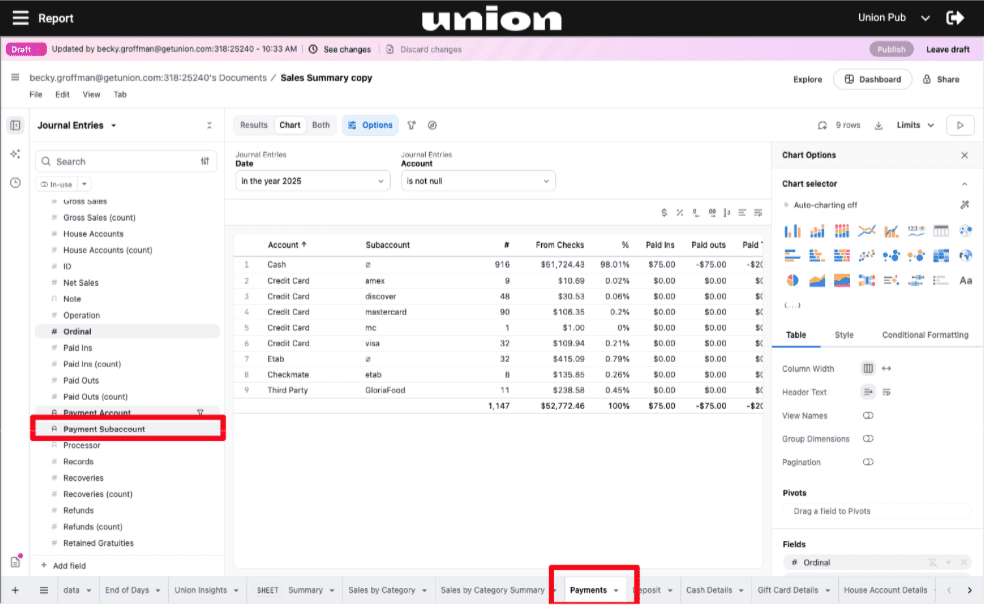The image size is (985, 607).
Task: Open the Date filter 'in the year 2025' dropdown
Action: (312, 181)
